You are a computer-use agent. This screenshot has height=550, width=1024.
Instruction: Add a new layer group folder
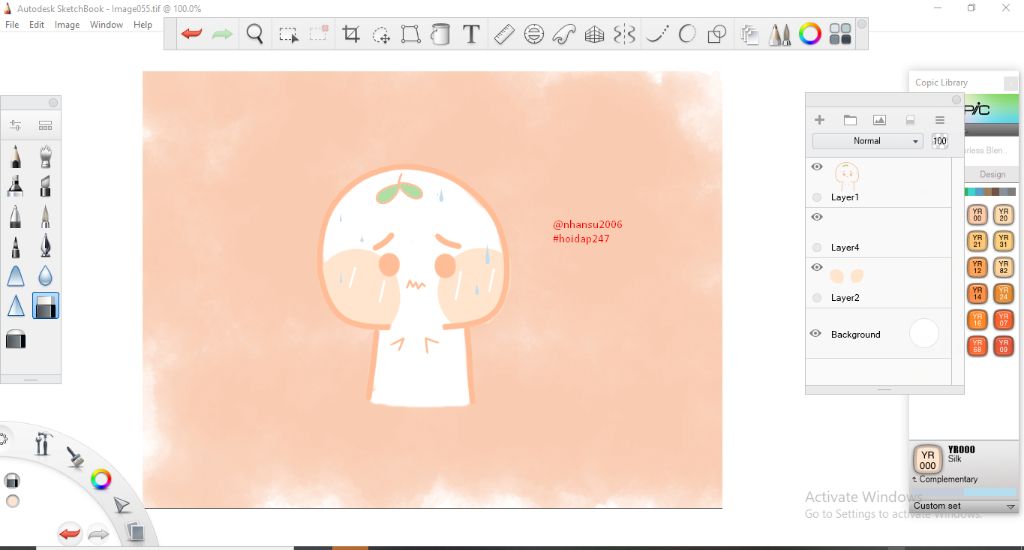click(x=850, y=120)
